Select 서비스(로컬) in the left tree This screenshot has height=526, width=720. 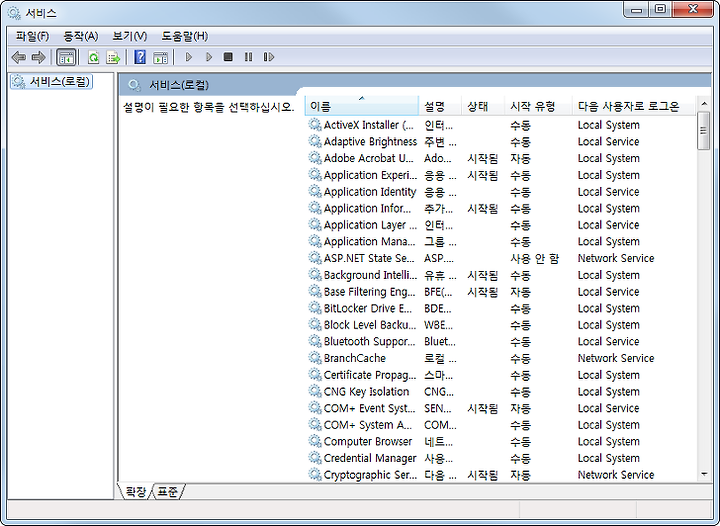click(51, 82)
